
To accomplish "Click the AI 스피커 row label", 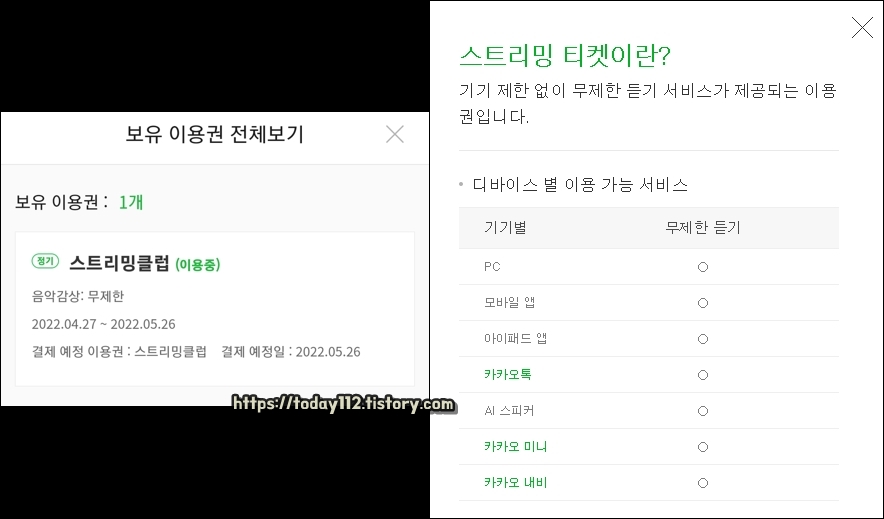I will [x=509, y=410].
